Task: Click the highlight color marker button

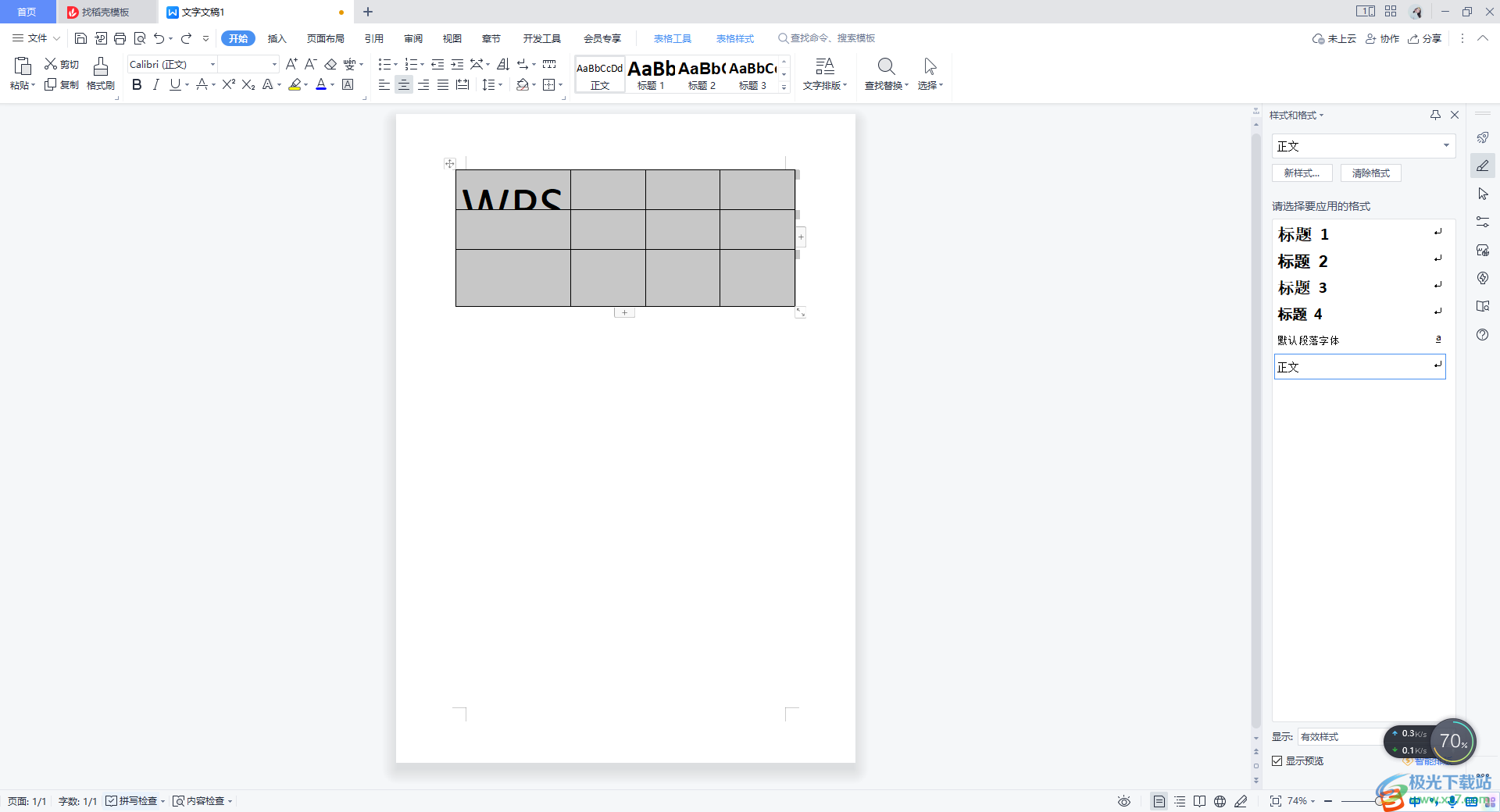Action: 295,84
